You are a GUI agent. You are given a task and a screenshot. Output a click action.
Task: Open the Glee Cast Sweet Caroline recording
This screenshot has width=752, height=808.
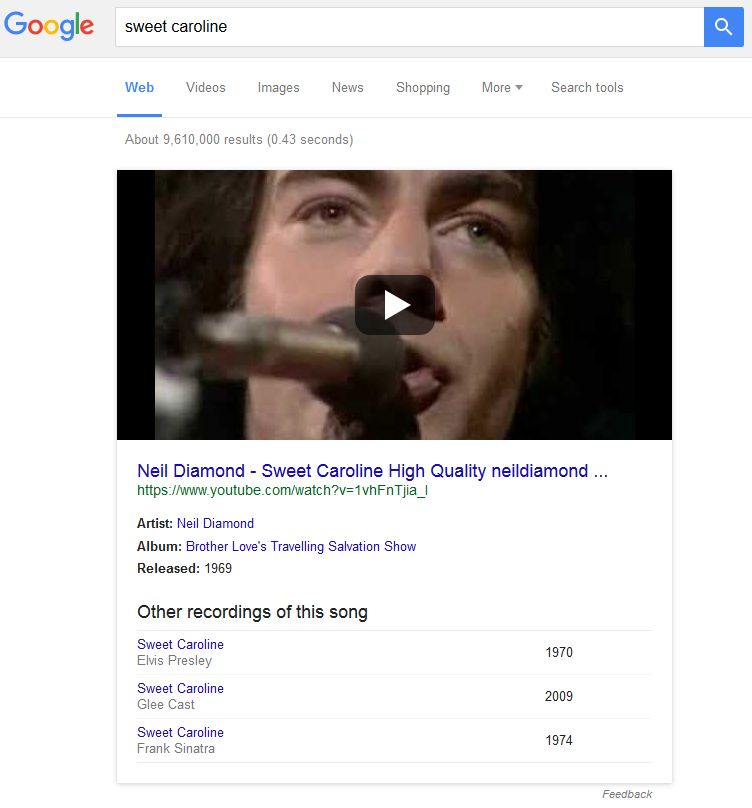click(x=180, y=689)
